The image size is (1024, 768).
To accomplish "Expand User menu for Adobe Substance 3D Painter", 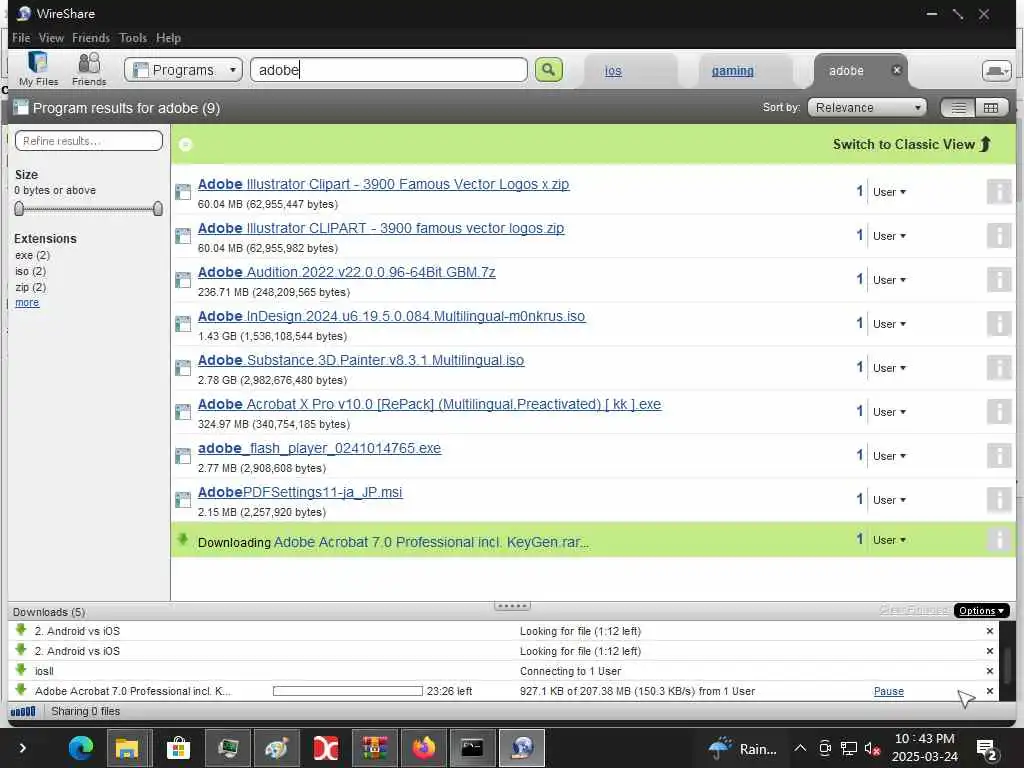I will click(x=889, y=368).
